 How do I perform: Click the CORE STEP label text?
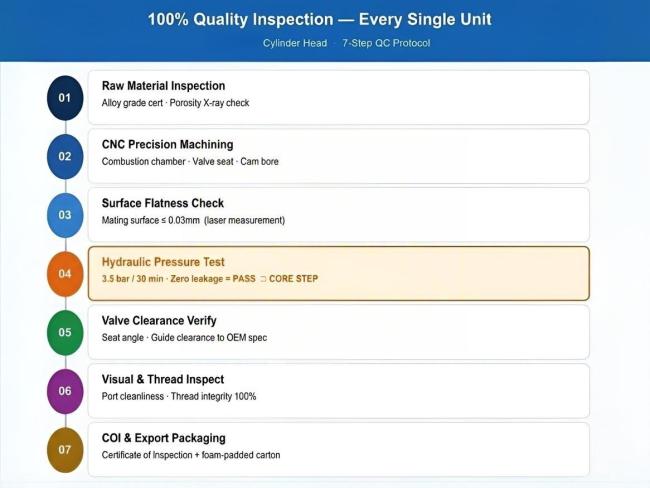(x=293, y=279)
